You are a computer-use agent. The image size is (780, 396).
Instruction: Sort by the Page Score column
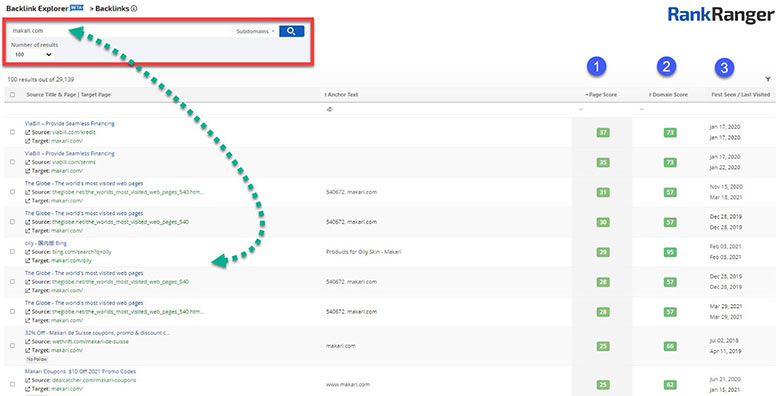pos(601,95)
